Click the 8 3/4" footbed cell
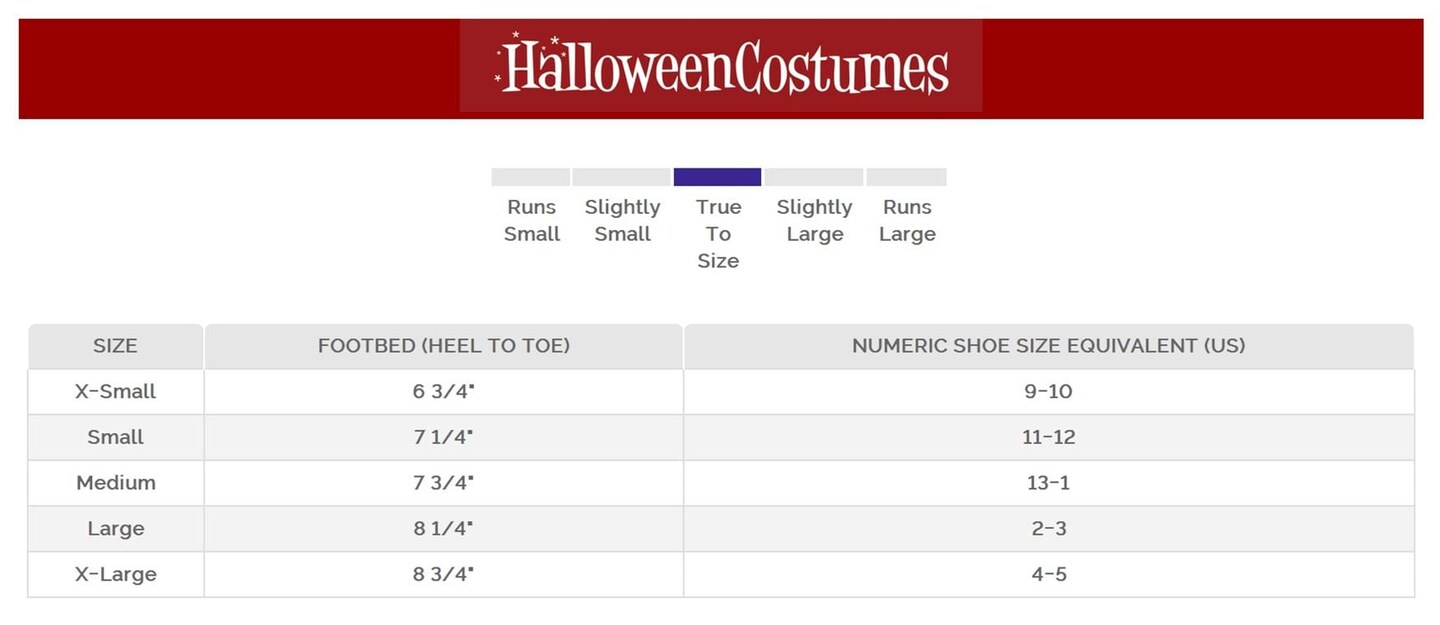This screenshot has width=1440, height=625. [444, 575]
